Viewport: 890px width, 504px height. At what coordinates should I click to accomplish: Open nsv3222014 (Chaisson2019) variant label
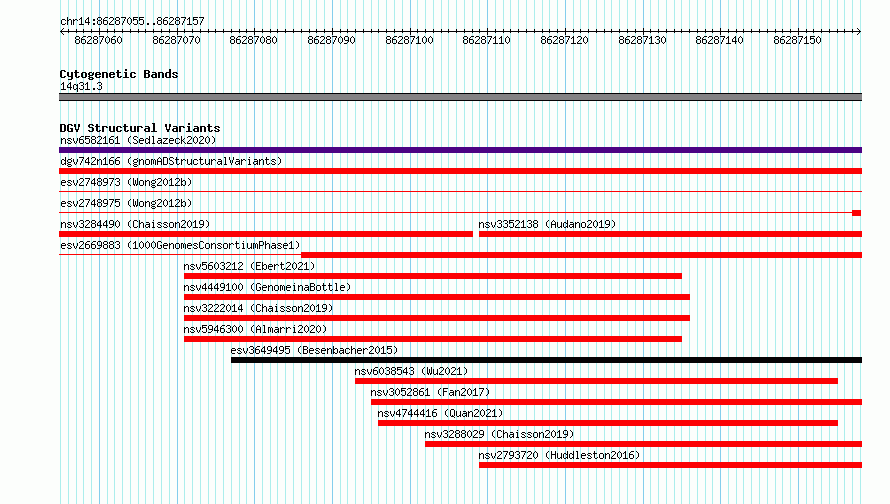pyautogui.click(x=258, y=308)
